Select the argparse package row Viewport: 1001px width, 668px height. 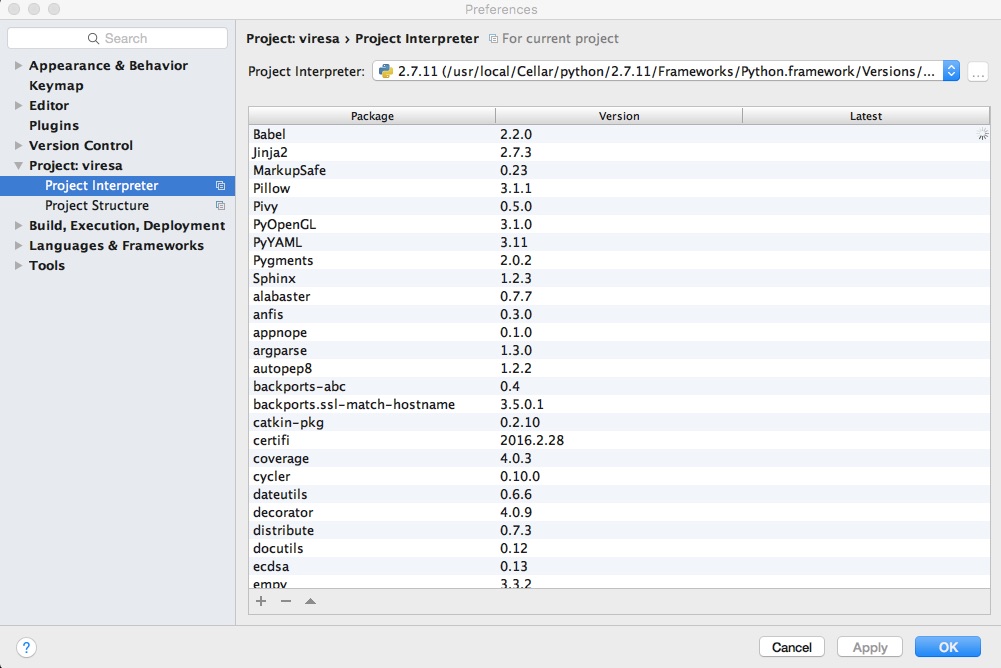(619, 351)
